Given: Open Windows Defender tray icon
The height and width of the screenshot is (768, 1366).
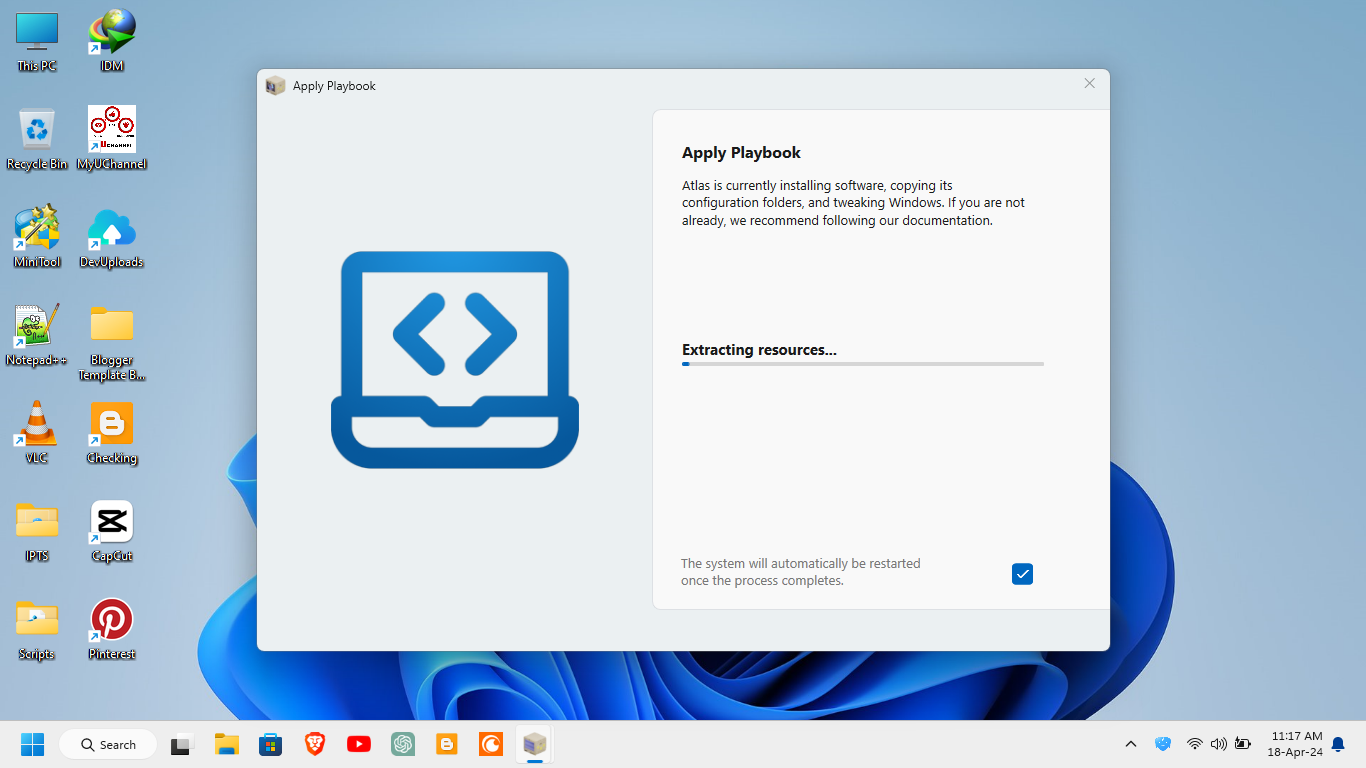Looking at the screenshot, I should coord(1162,744).
